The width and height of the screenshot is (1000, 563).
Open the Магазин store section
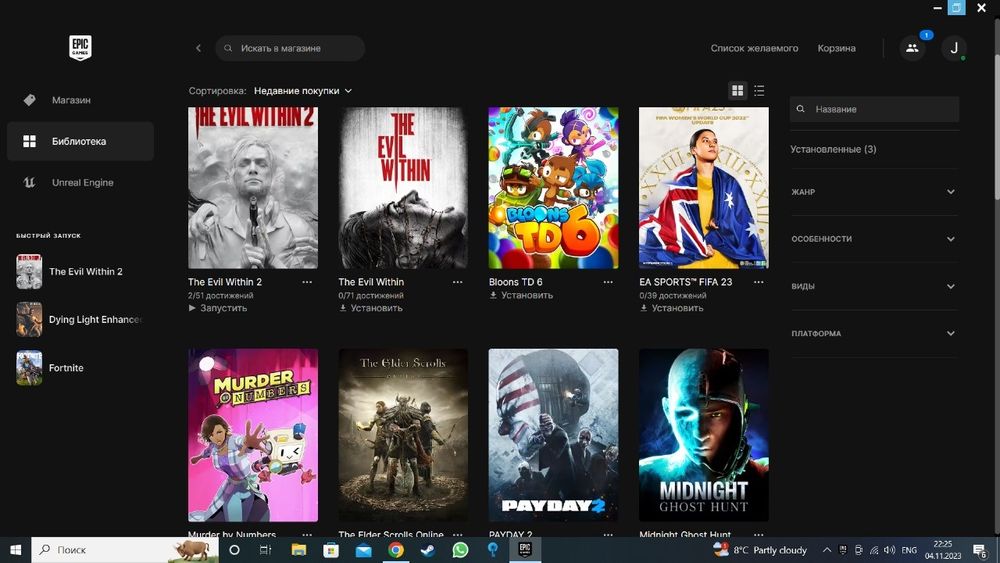click(80, 100)
